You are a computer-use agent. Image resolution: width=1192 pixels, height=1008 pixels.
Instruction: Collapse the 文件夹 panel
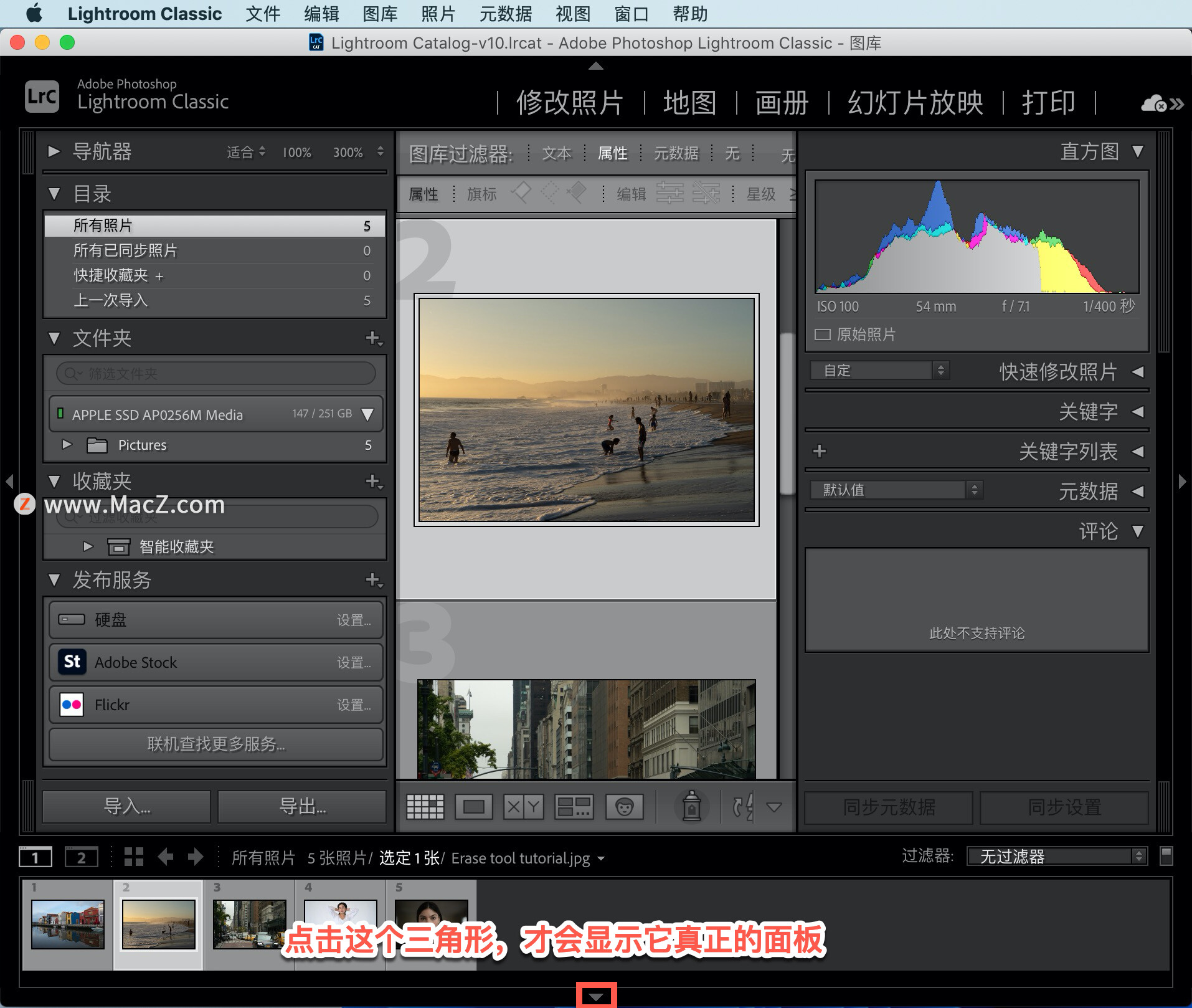54,338
